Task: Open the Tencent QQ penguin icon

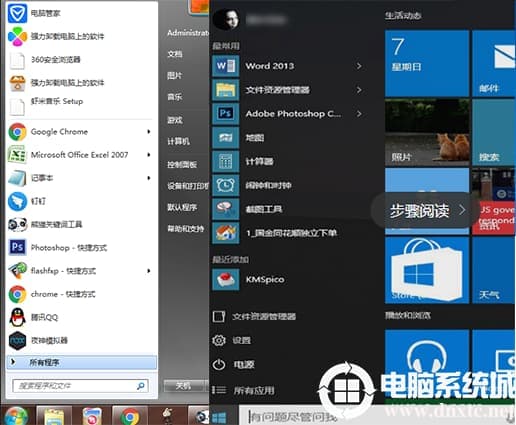Action: click(17, 317)
